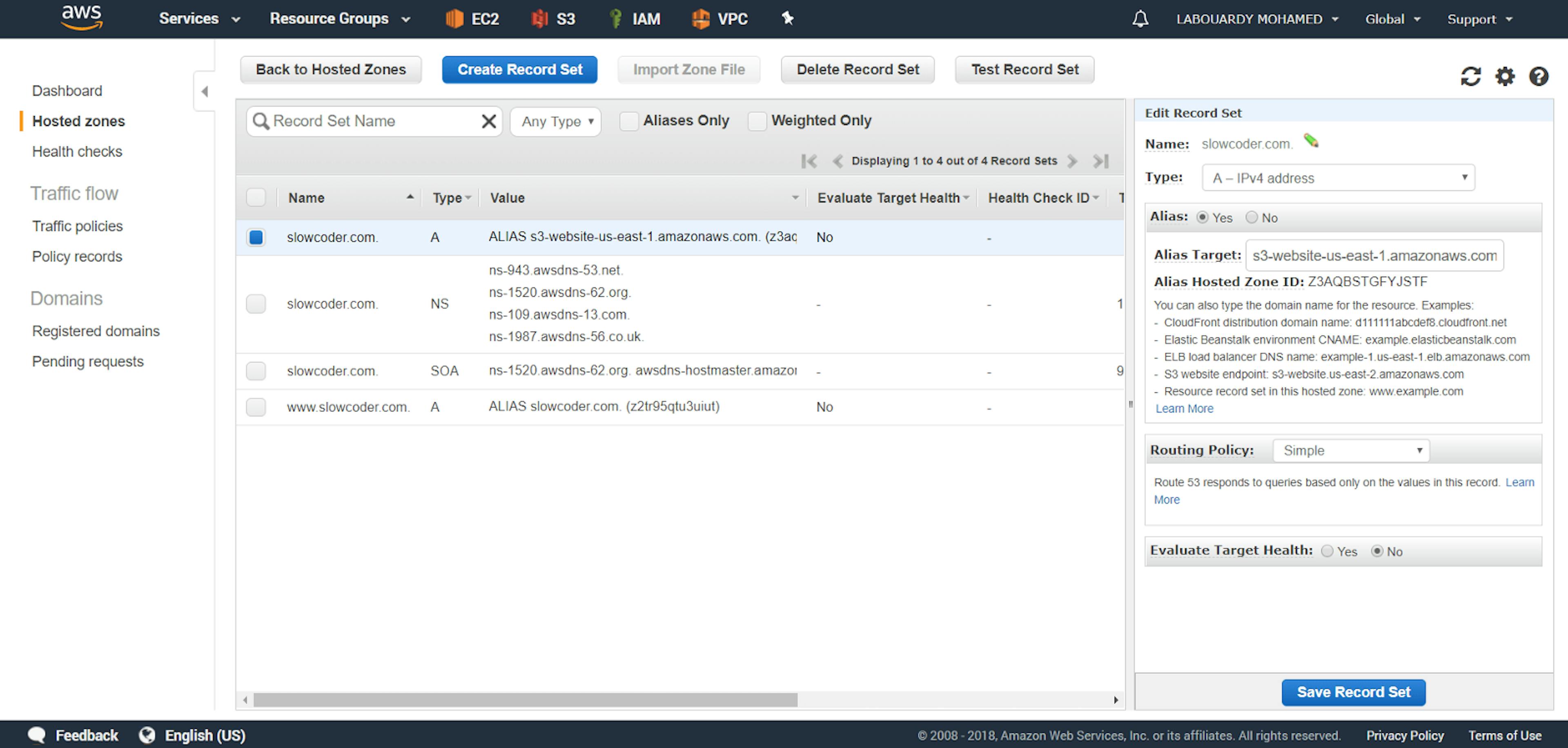Click Create Record Set button
1568x748 pixels.
pos(519,69)
